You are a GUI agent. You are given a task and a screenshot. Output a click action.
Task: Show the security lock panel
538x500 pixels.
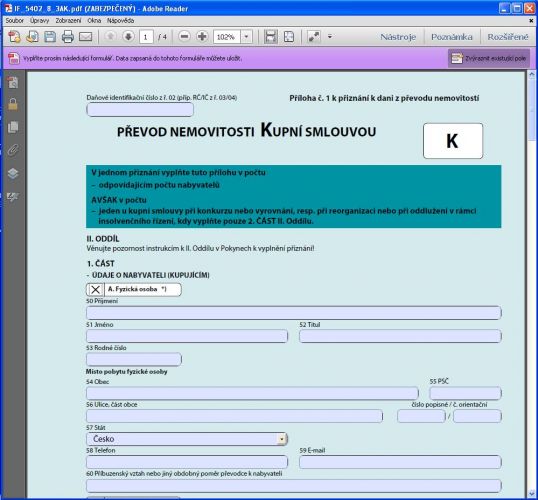tap(13, 104)
